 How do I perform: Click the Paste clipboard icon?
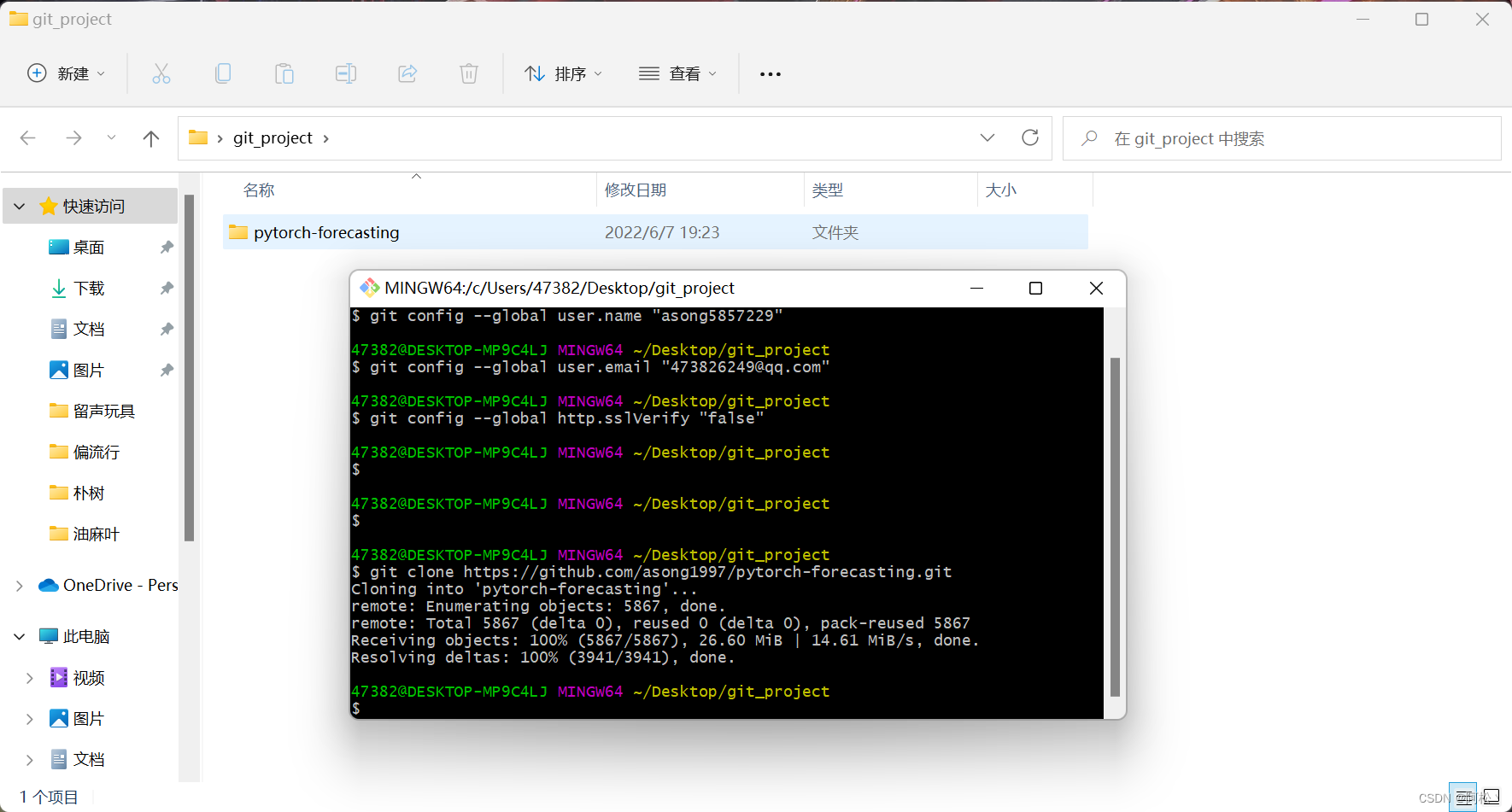click(284, 73)
